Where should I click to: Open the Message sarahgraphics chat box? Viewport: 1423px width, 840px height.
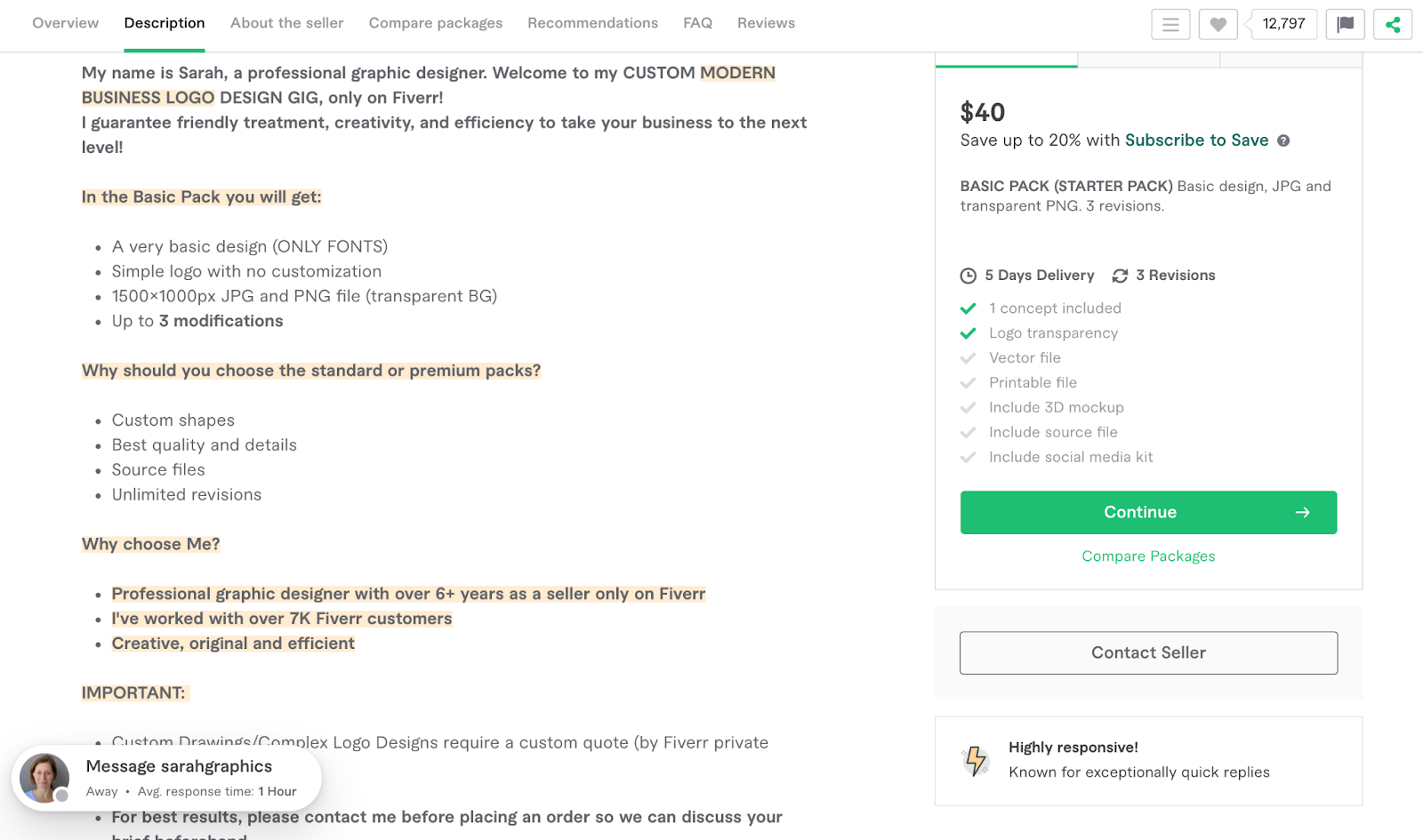(179, 767)
